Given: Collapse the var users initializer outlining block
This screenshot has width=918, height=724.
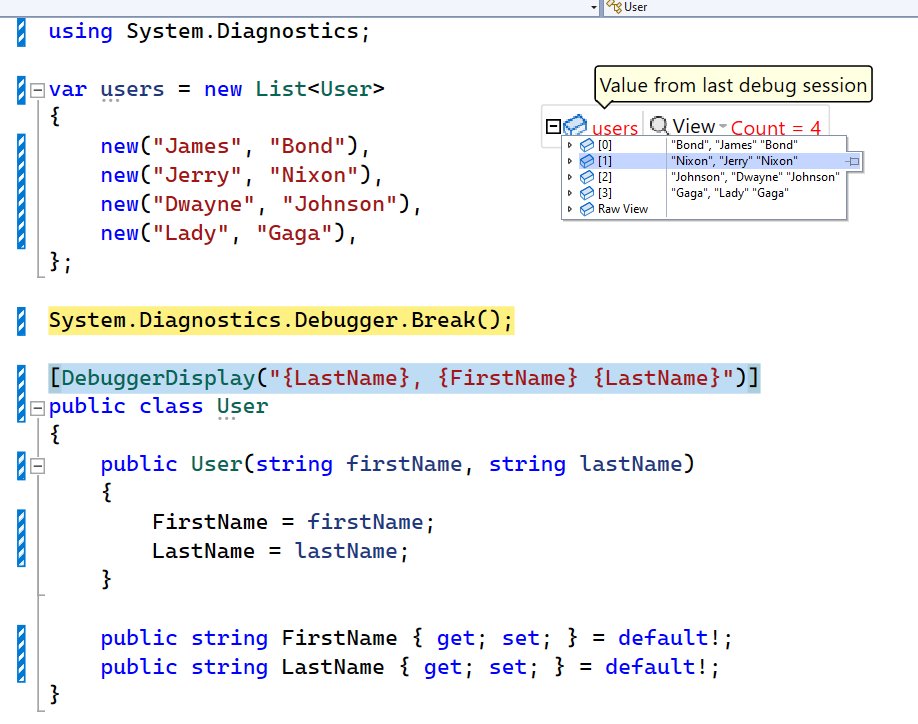Looking at the screenshot, I should coord(37,90).
